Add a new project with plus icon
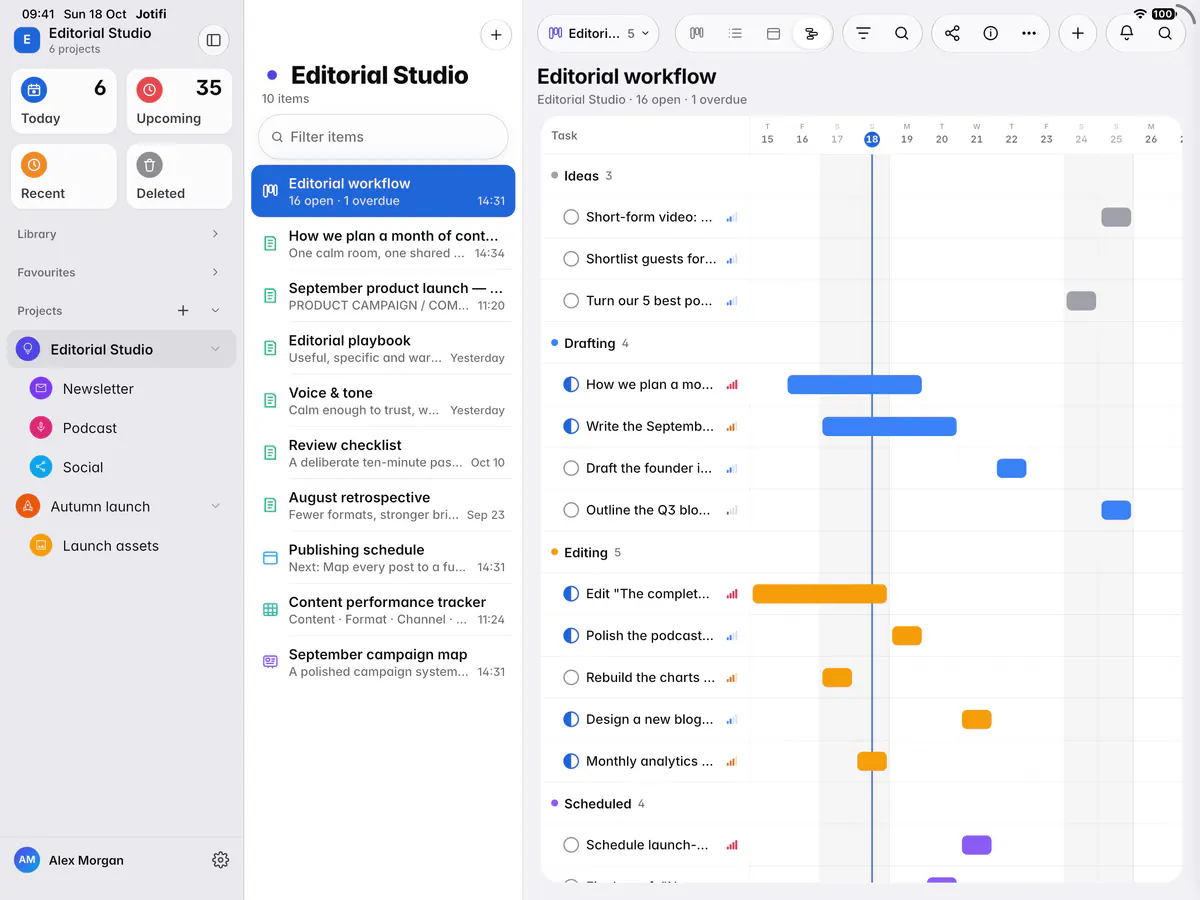 [x=183, y=311]
